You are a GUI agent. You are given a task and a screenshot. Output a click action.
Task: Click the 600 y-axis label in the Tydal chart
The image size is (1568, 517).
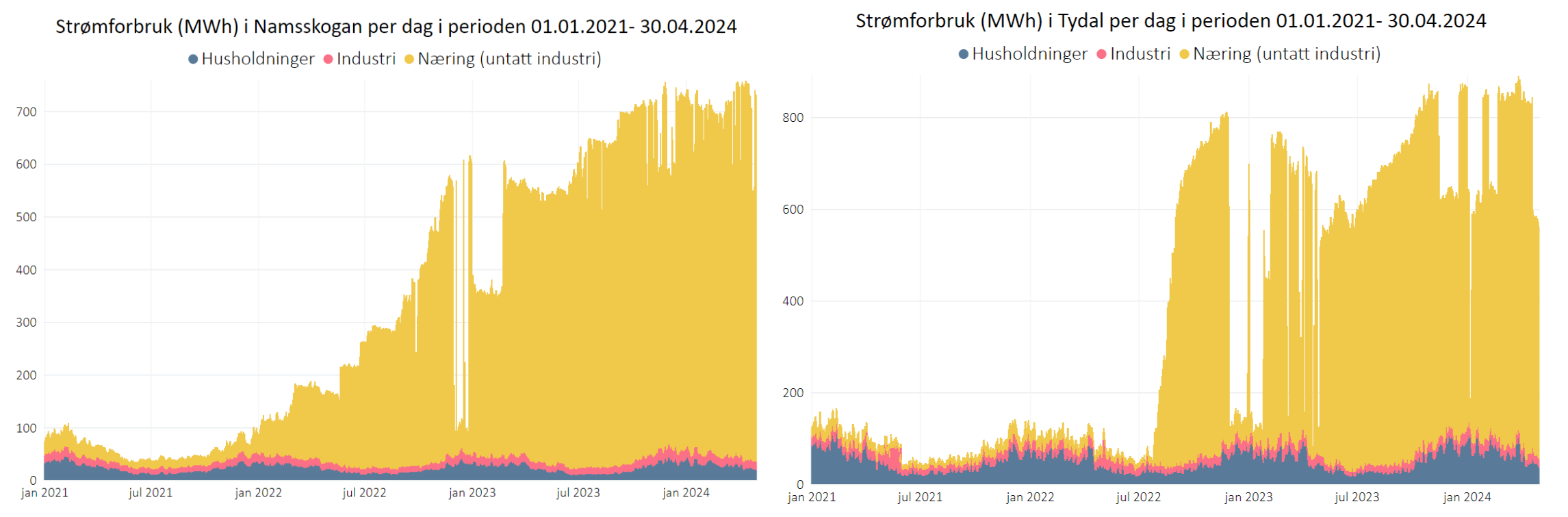pos(793,210)
